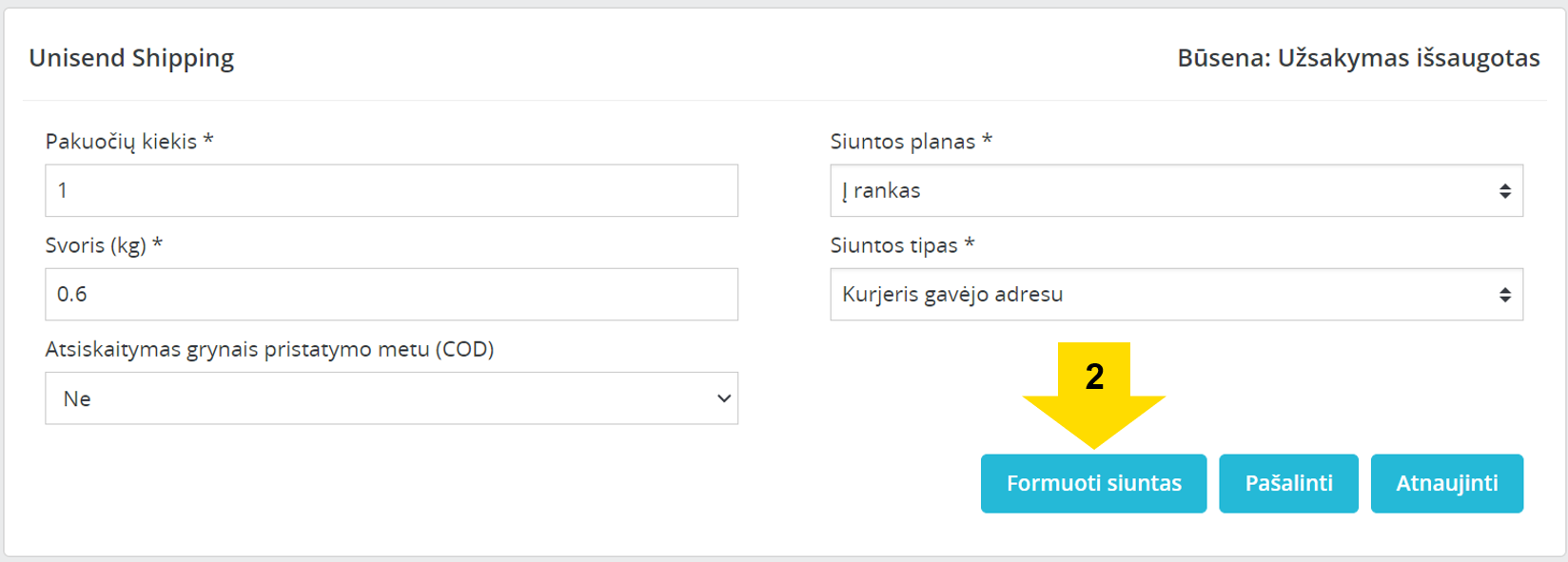Screen dimensions: 1568x562
Task: Click the asterisk beside Siuntos tipas
Action: [x=969, y=243]
